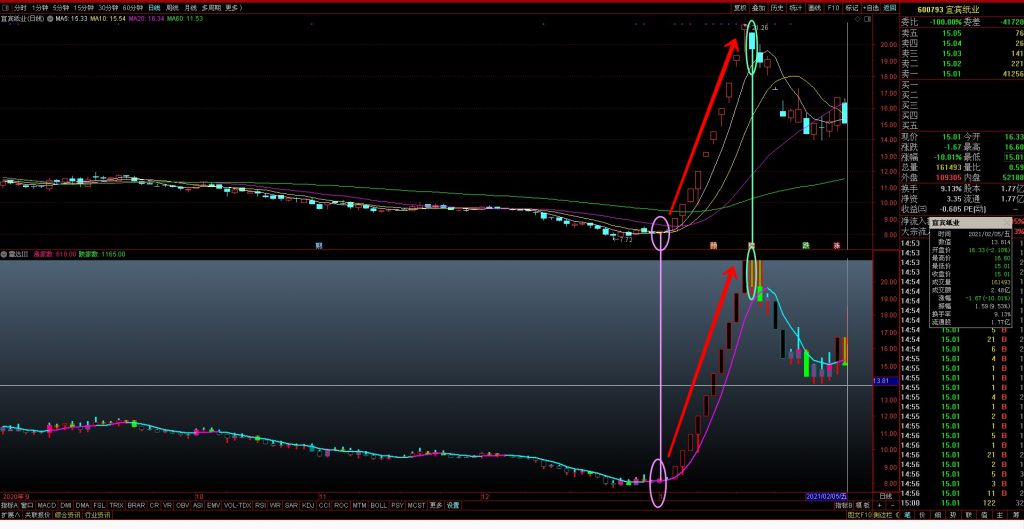Click the layout icon left of 分时
This screenshot has width=1024, height=529.
[6, 7]
